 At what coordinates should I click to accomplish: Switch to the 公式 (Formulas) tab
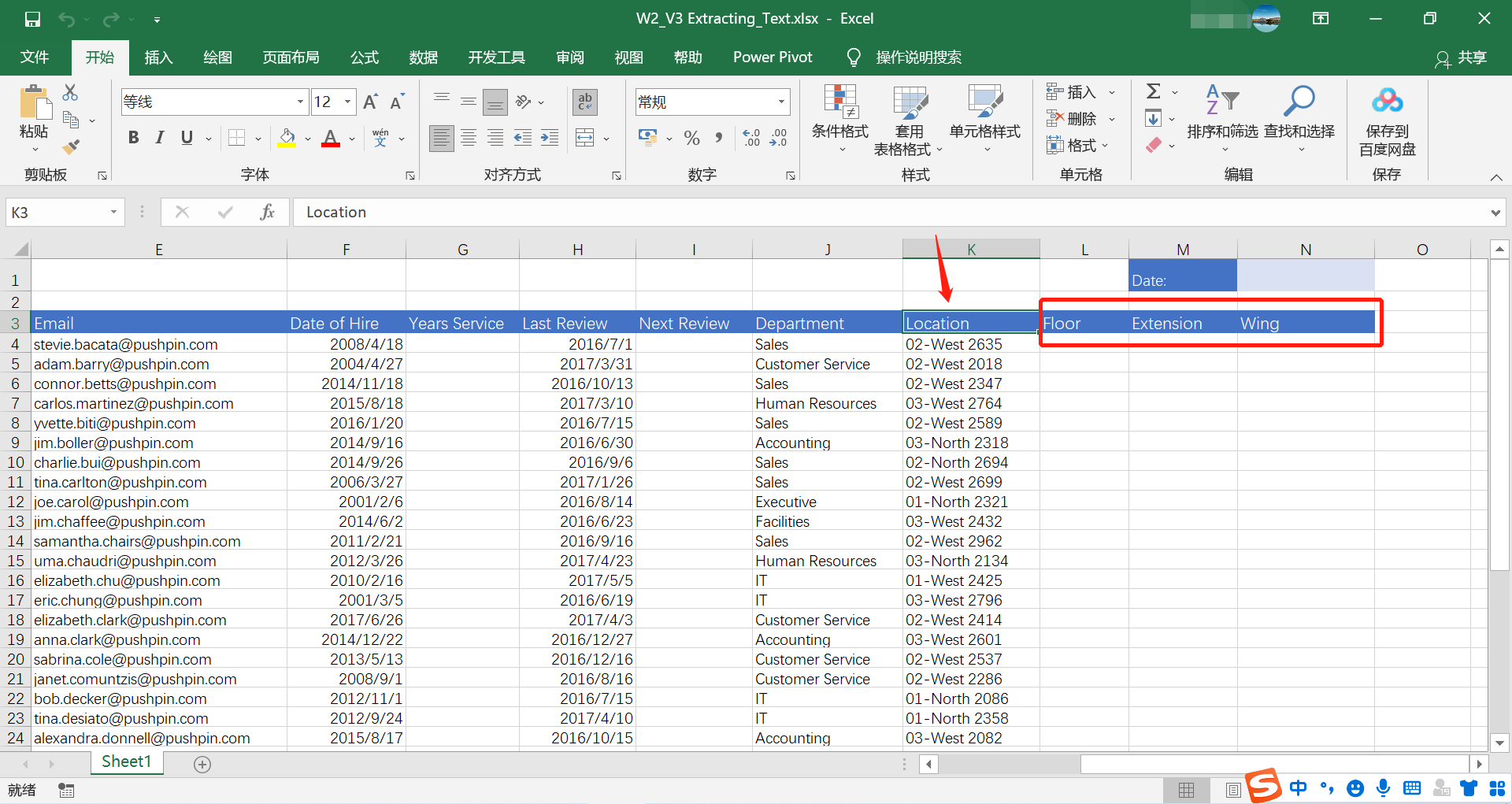(365, 57)
